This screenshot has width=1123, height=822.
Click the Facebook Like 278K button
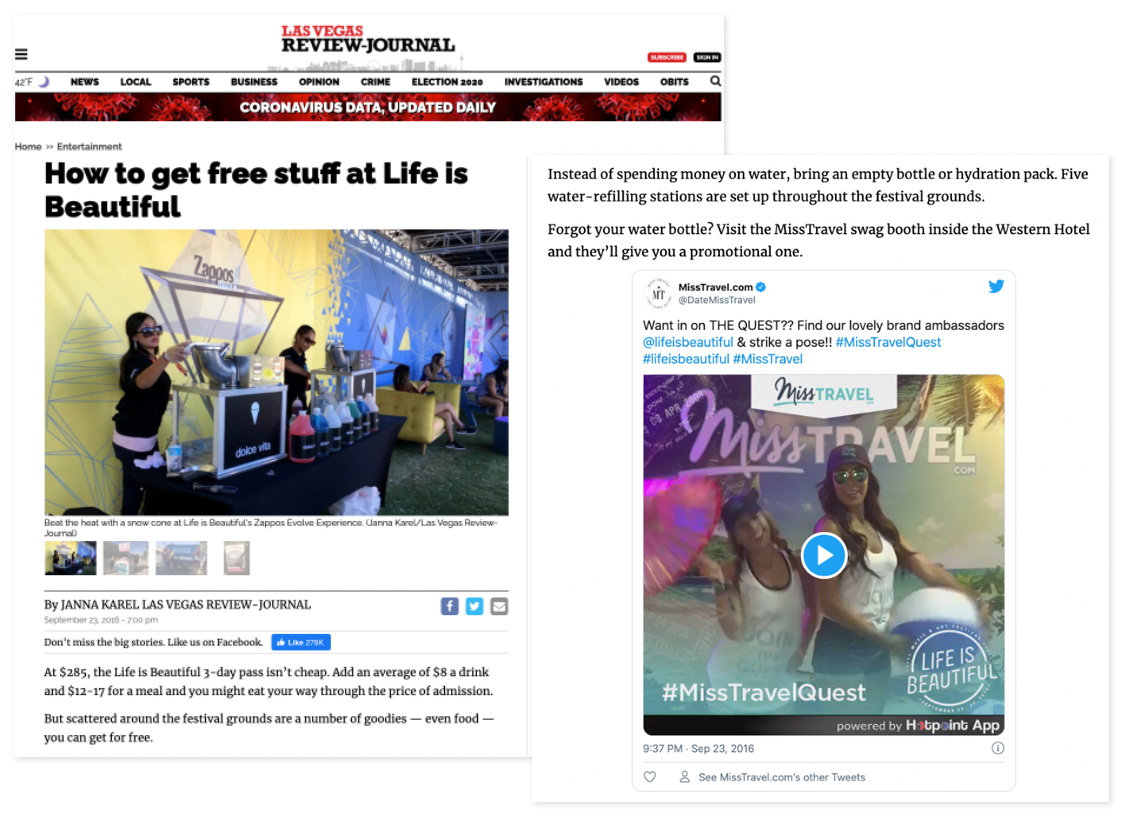coord(301,642)
